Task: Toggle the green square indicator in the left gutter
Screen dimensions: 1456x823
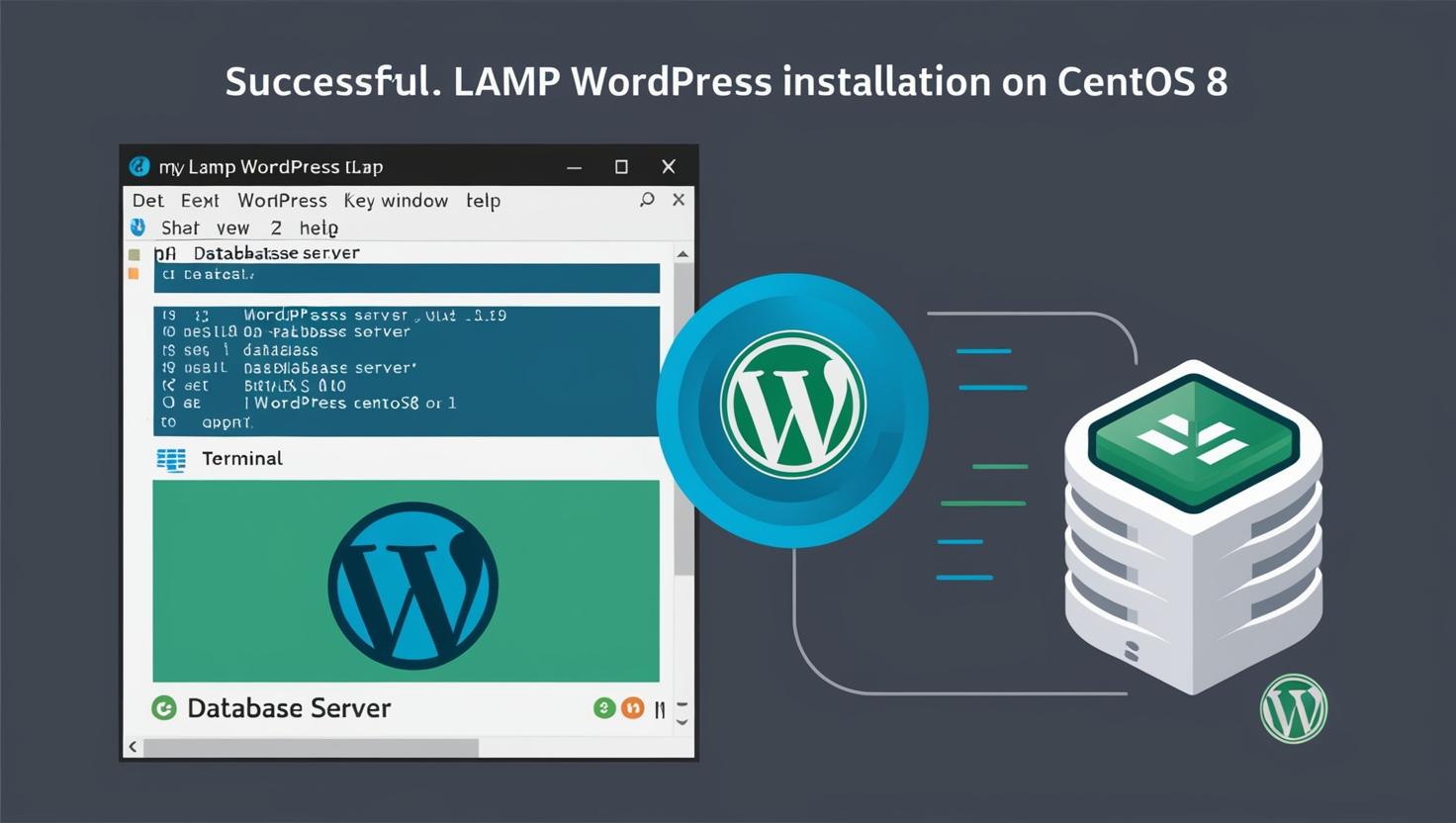Action: pos(134,253)
